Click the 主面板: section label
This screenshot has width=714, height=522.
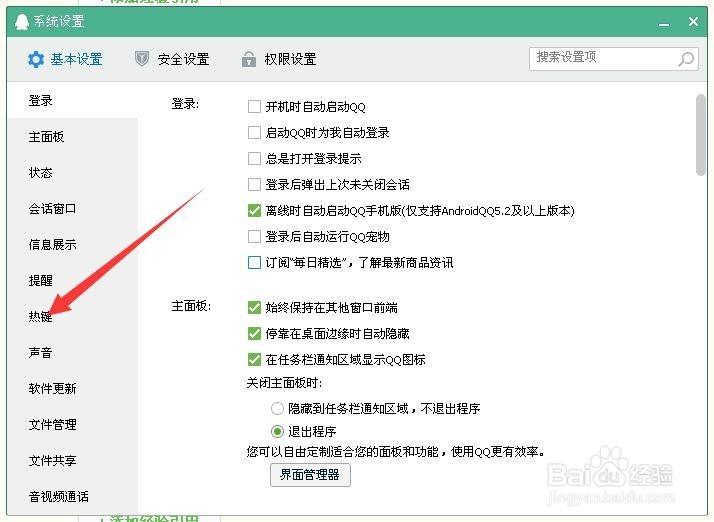[191, 306]
